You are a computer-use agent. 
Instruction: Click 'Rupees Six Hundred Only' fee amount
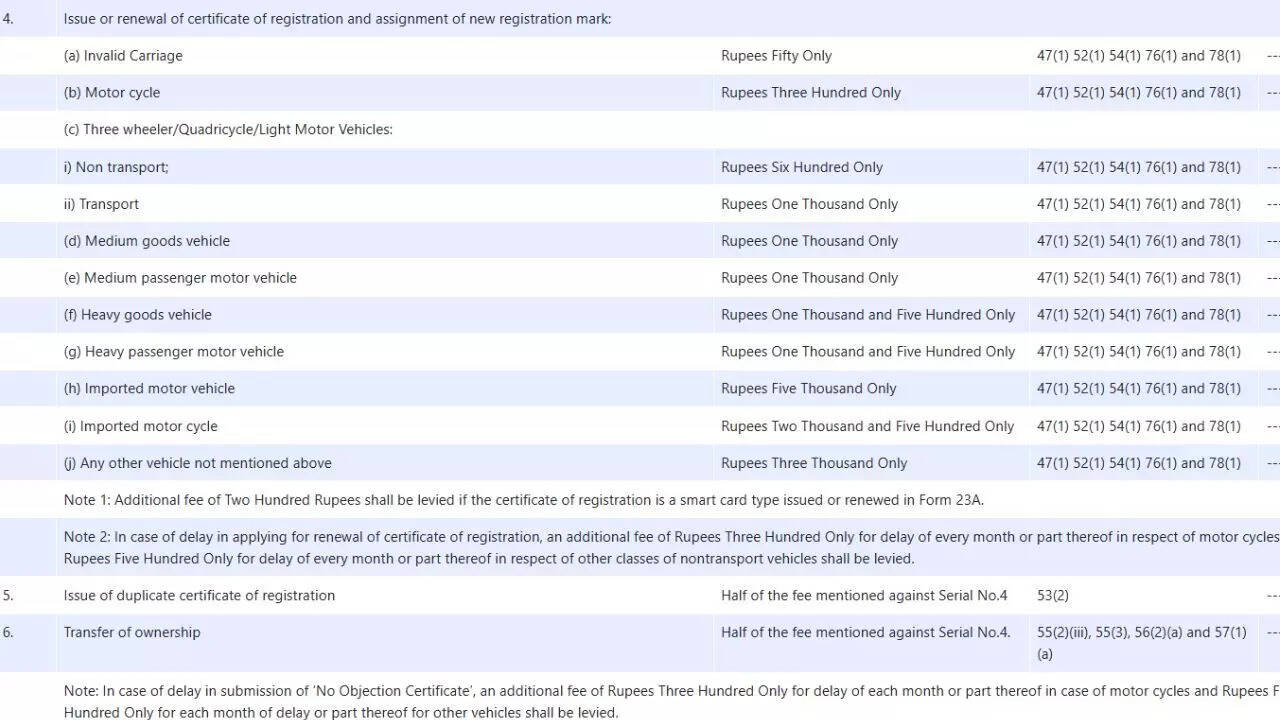(801, 167)
